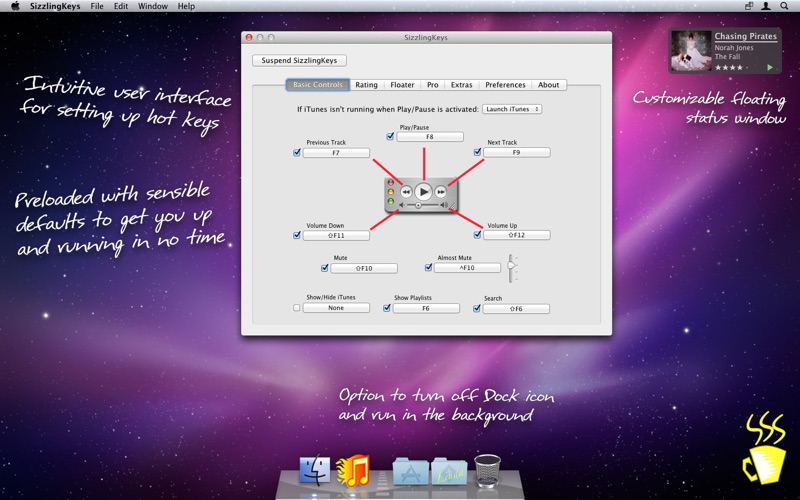Switch to the Rating tab
800x500 pixels.
click(366, 85)
